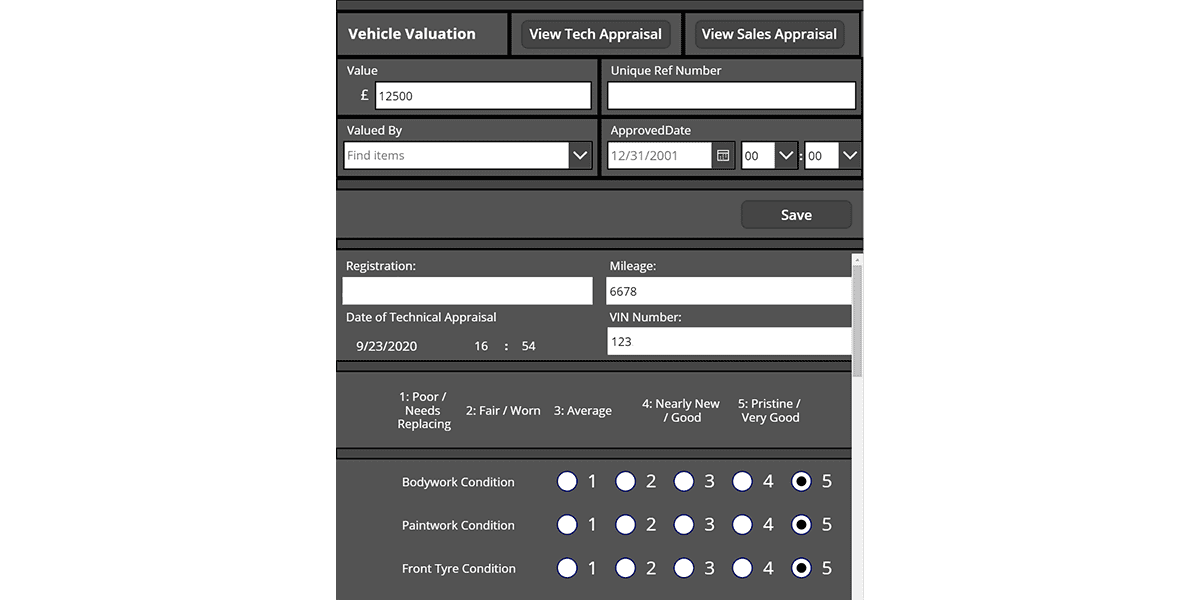Click the '4: Nearly New / Good' legend

coord(681,411)
